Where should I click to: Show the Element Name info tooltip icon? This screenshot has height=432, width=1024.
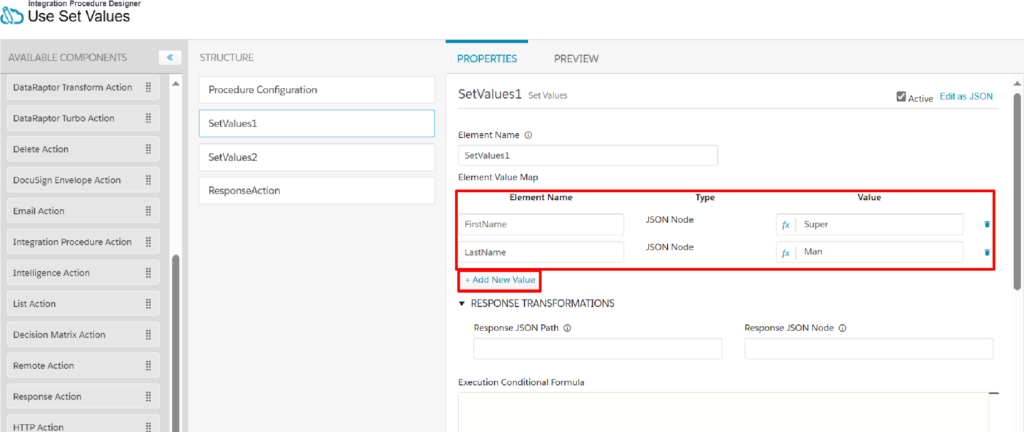tap(528, 136)
